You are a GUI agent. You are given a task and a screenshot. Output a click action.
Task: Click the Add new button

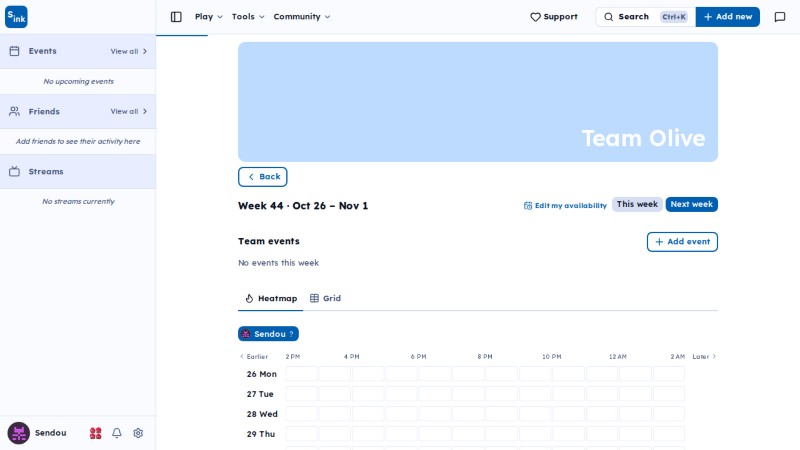[x=728, y=17]
